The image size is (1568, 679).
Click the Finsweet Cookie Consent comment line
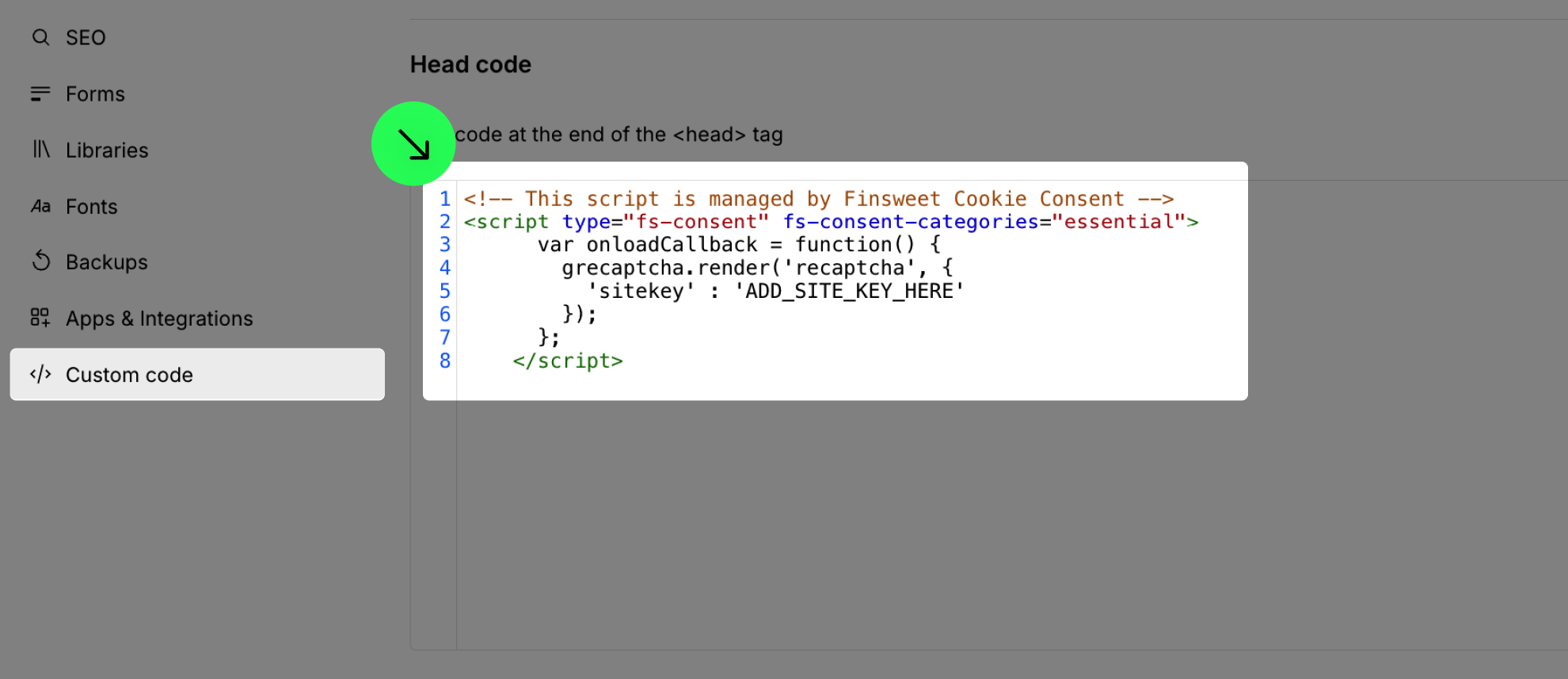[818, 198]
